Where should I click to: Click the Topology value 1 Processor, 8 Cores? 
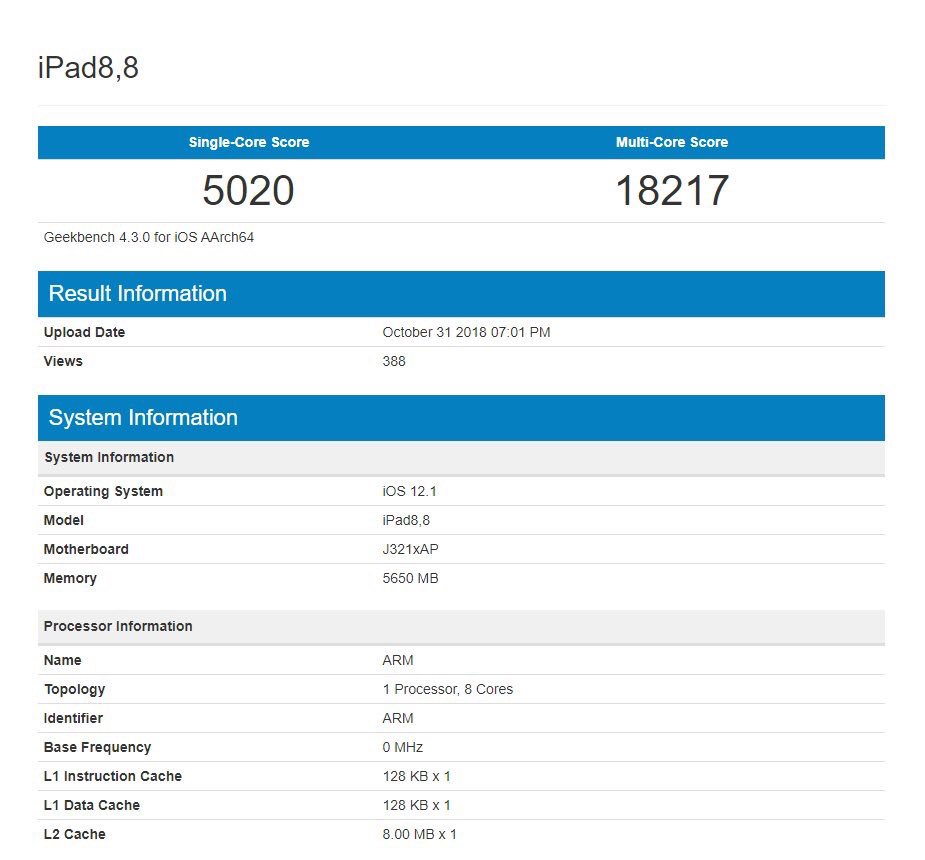click(447, 689)
